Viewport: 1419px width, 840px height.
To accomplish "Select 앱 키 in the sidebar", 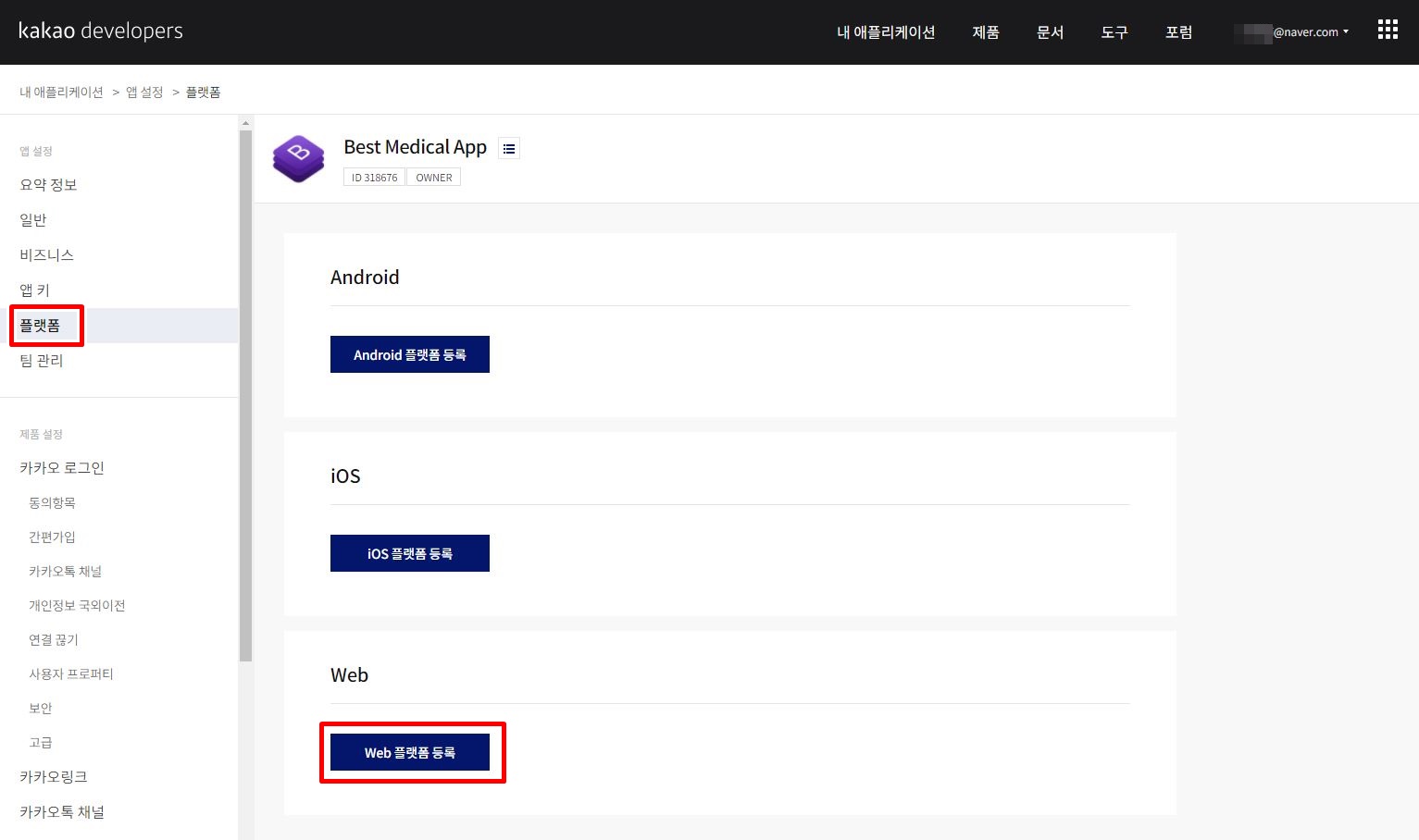I will [34, 290].
